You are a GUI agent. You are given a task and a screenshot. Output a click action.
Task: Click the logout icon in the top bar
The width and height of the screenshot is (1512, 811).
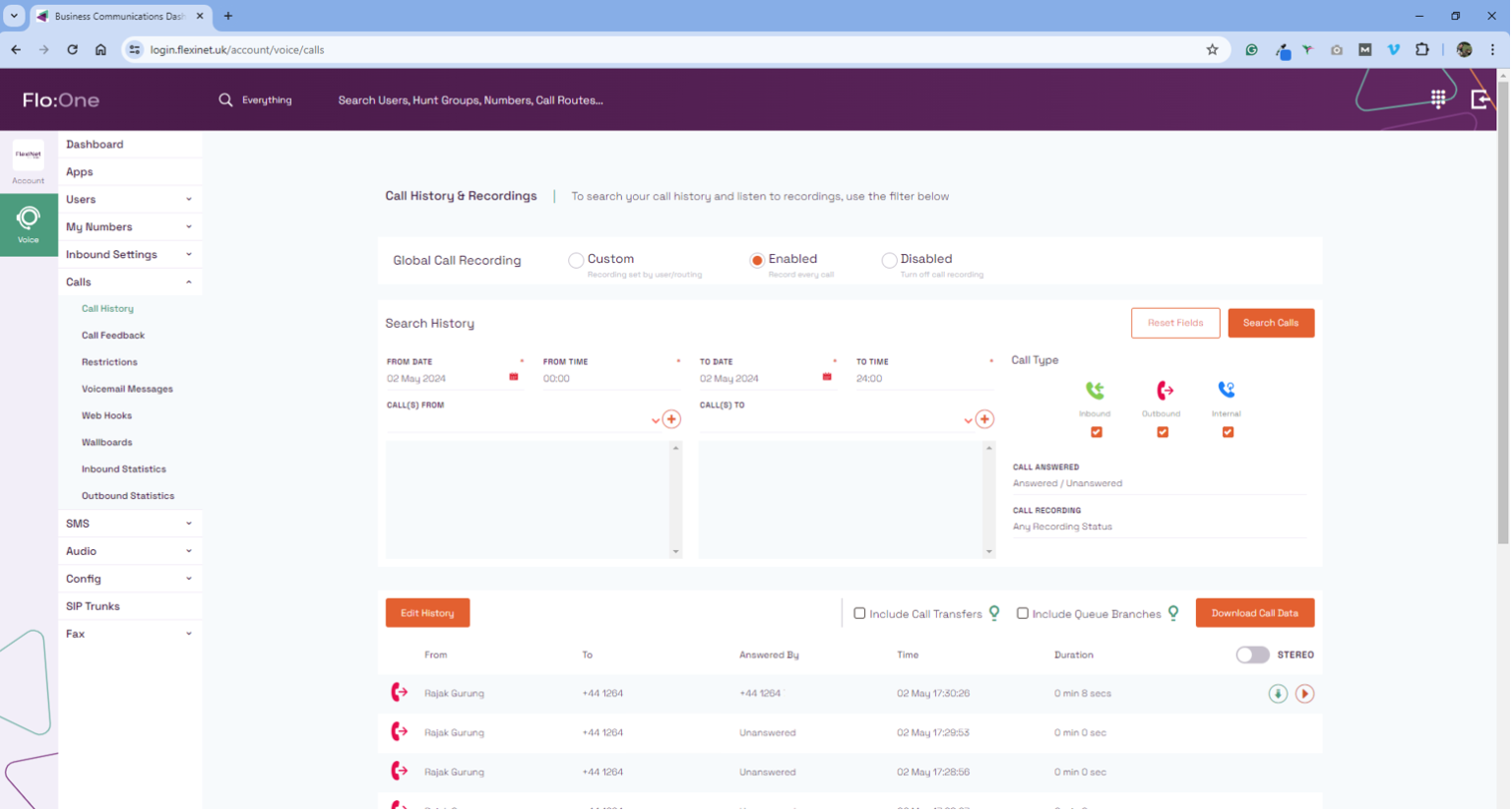coord(1479,98)
